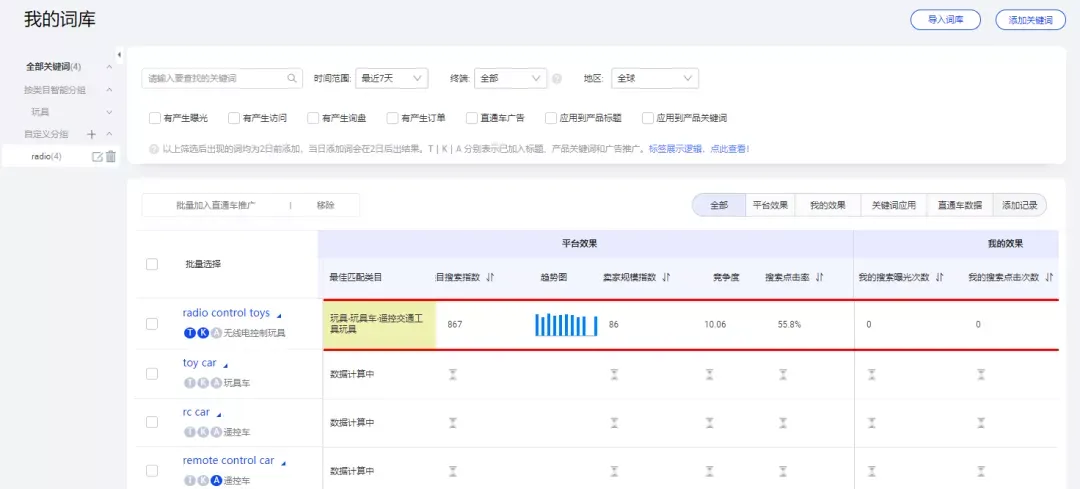Click the T badge under radio control toys
Image resolution: width=1080 pixels, height=489 pixels.
(x=189, y=333)
